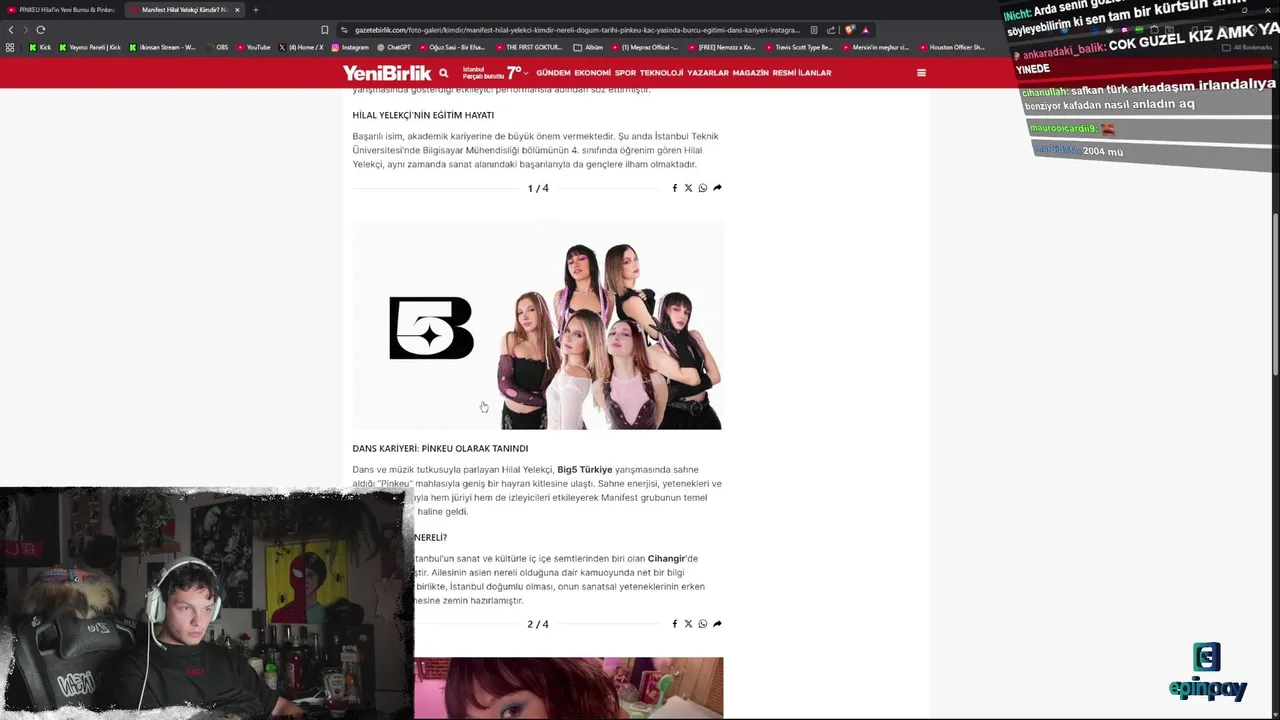Share photo 1/4 on Facebook
This screenshot has height=720, width=1280.
click(674, 188)
